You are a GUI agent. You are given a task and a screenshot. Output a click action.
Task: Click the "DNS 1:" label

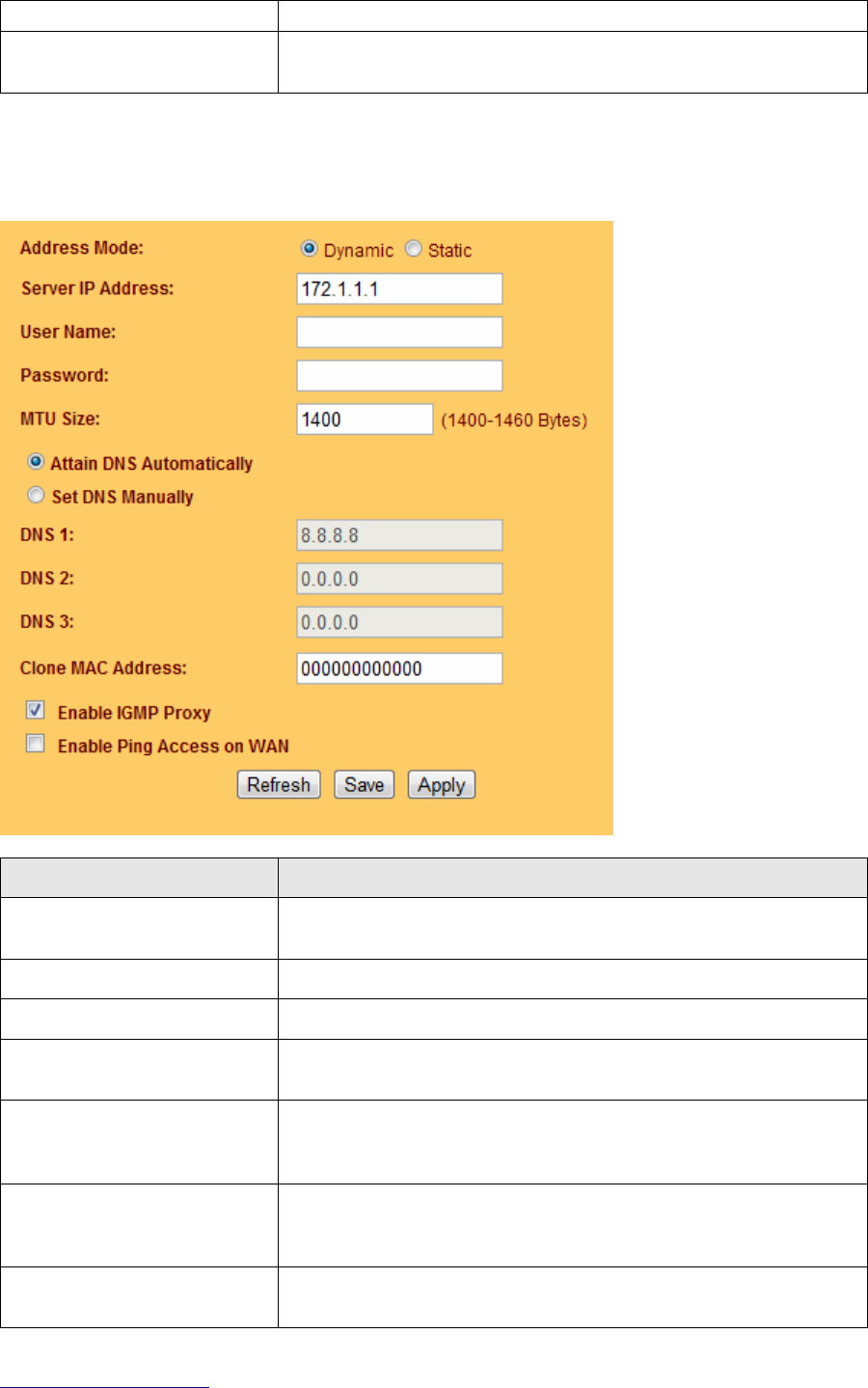tap(47, 534)
